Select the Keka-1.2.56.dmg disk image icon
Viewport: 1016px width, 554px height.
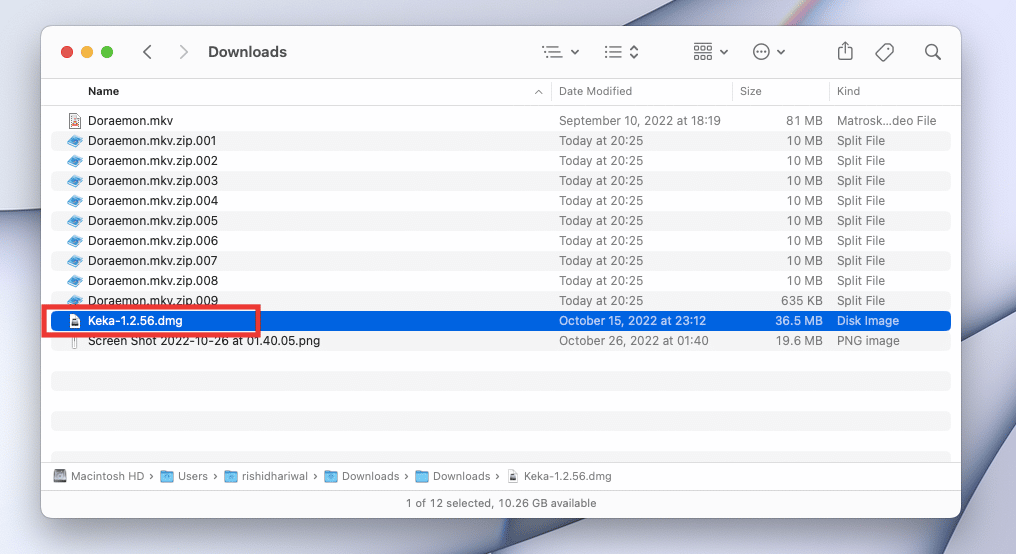tap(75, 321)
